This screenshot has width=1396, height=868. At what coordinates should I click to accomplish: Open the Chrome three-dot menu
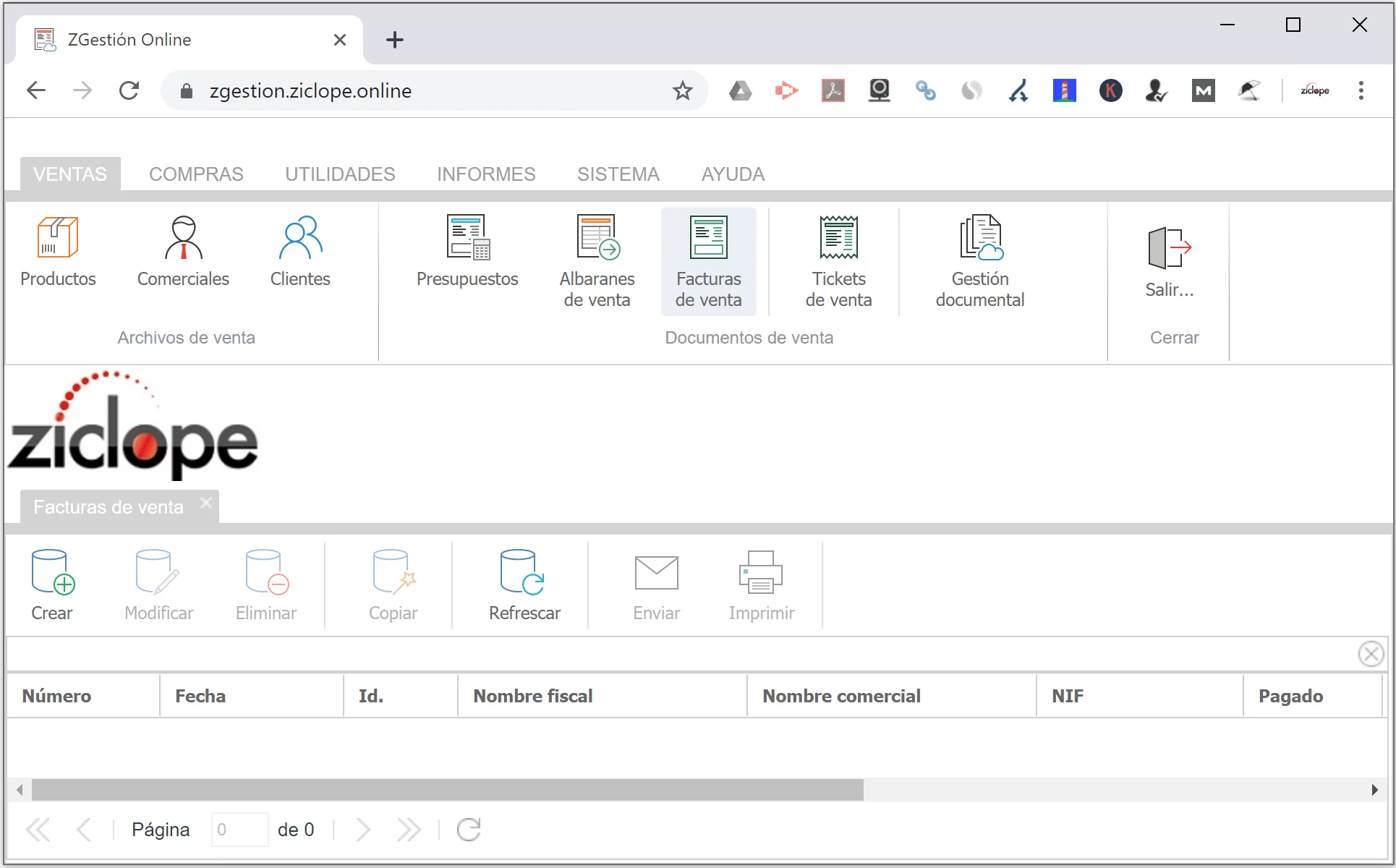click(x=1361, y=91)
